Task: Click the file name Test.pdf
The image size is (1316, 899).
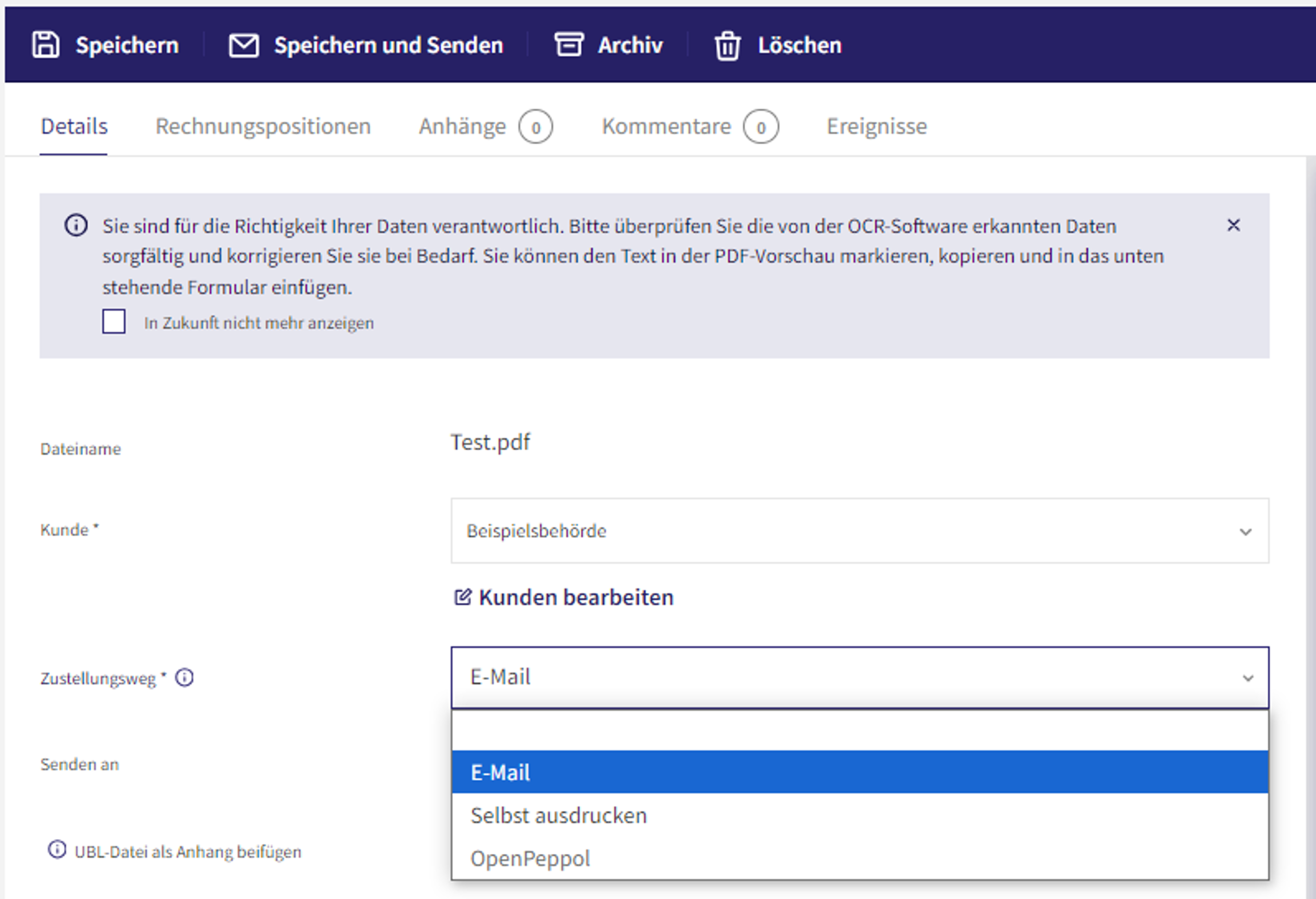Action: pos(490,443)
